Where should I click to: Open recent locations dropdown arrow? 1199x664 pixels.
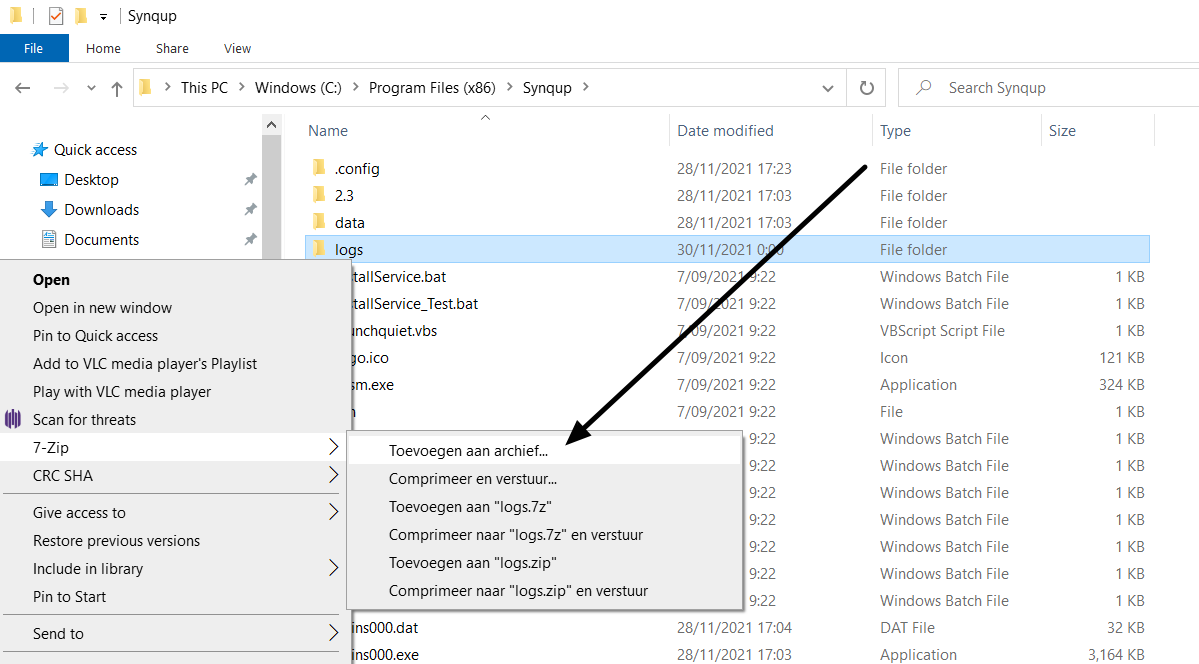[x=91, y=88]
